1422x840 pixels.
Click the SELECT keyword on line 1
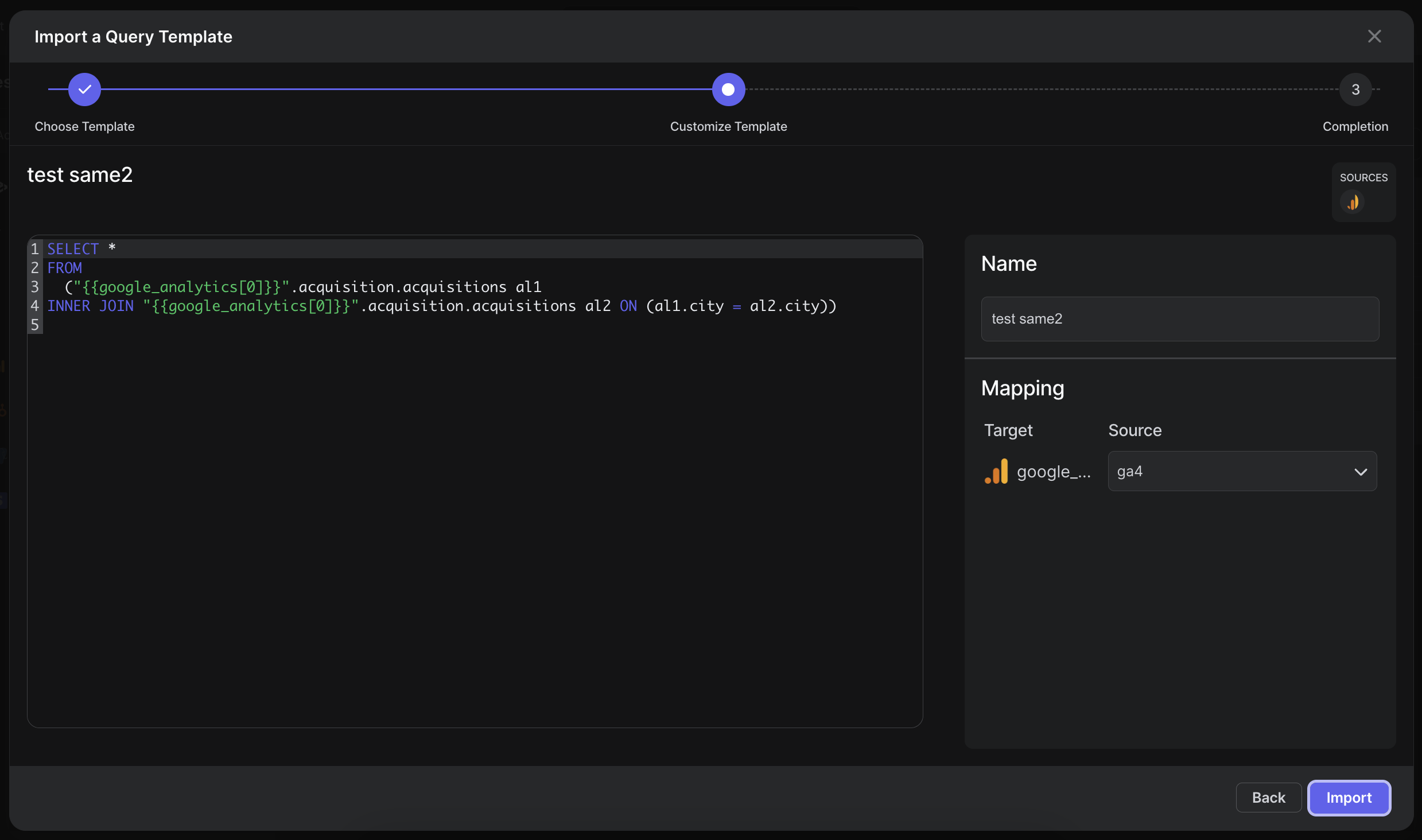tap(73, 249)
